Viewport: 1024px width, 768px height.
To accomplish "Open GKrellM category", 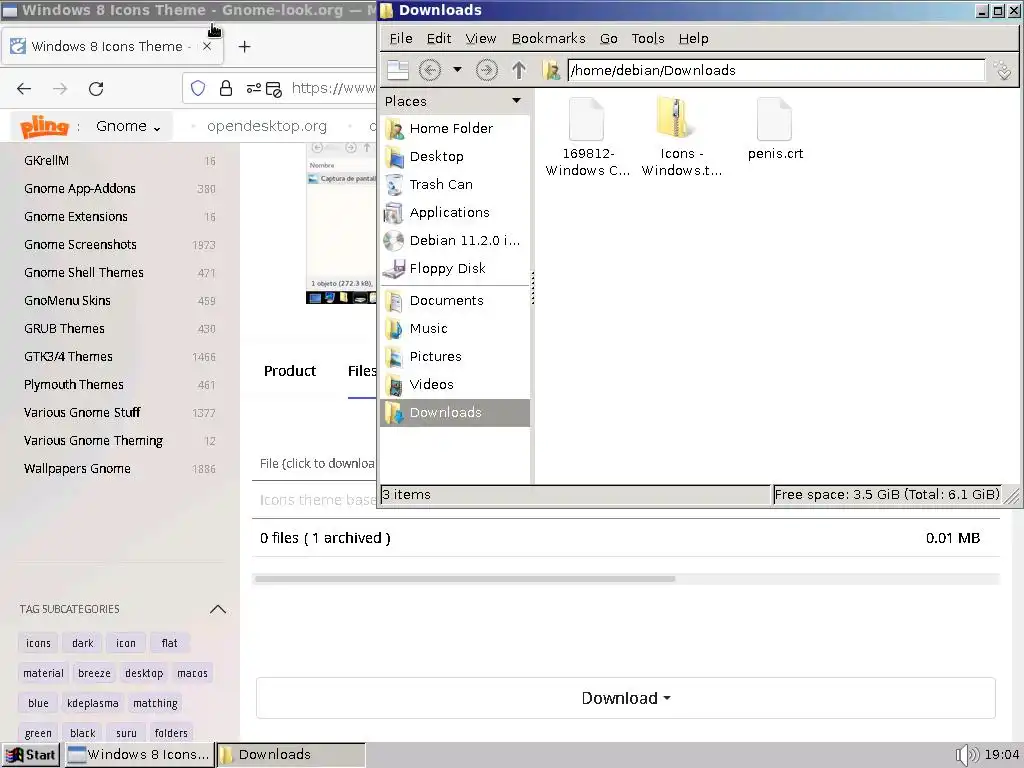I will tap(46, 161).
